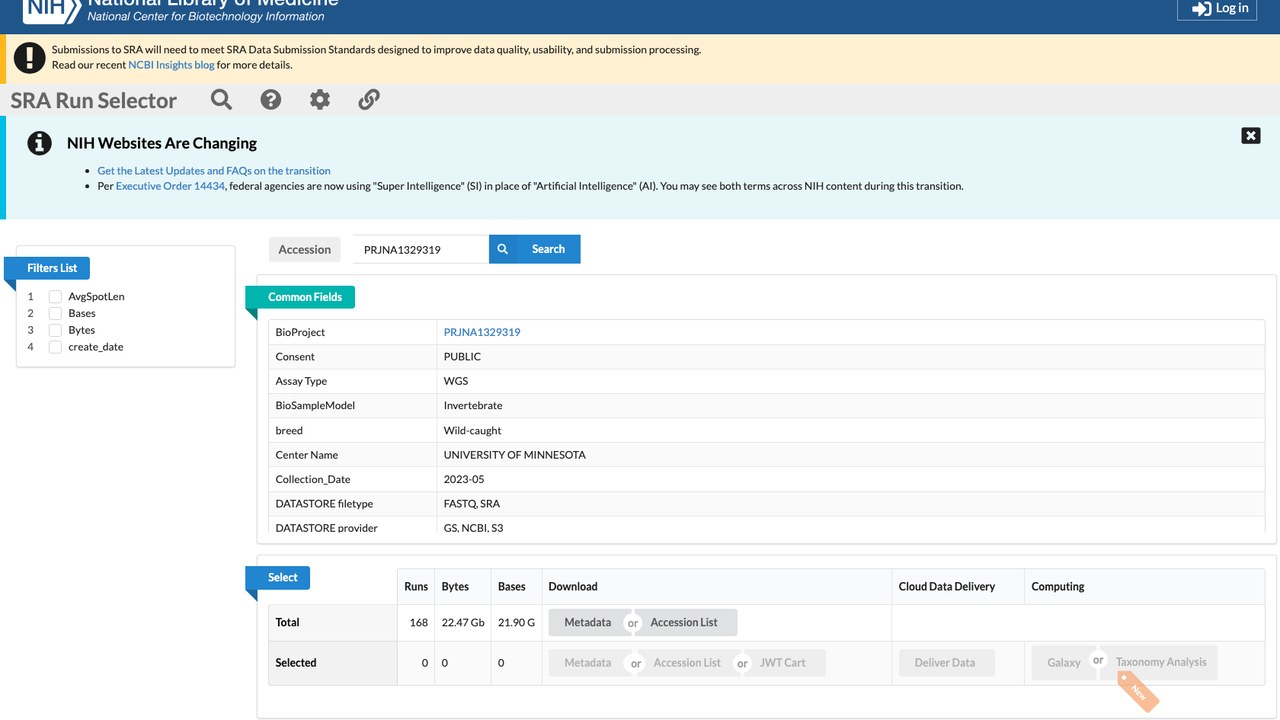Open the PRJNA1329319 BioProject link
Image resolution: width=1280 pixels, height=720 pixels.
pyautogui.click(x=482, y=332)
